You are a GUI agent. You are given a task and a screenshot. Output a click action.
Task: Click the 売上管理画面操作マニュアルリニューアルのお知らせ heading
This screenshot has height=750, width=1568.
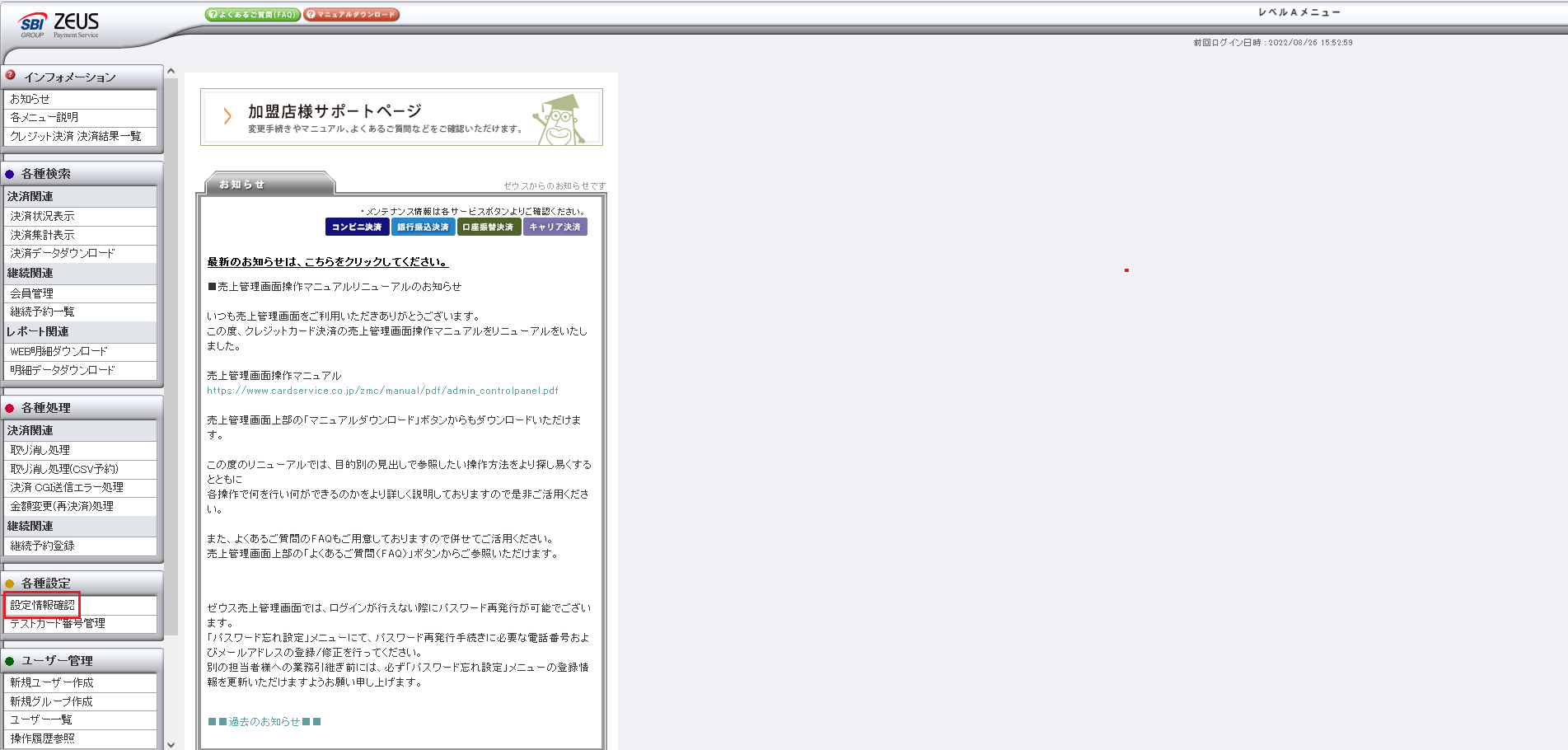(x=335, y=287)
